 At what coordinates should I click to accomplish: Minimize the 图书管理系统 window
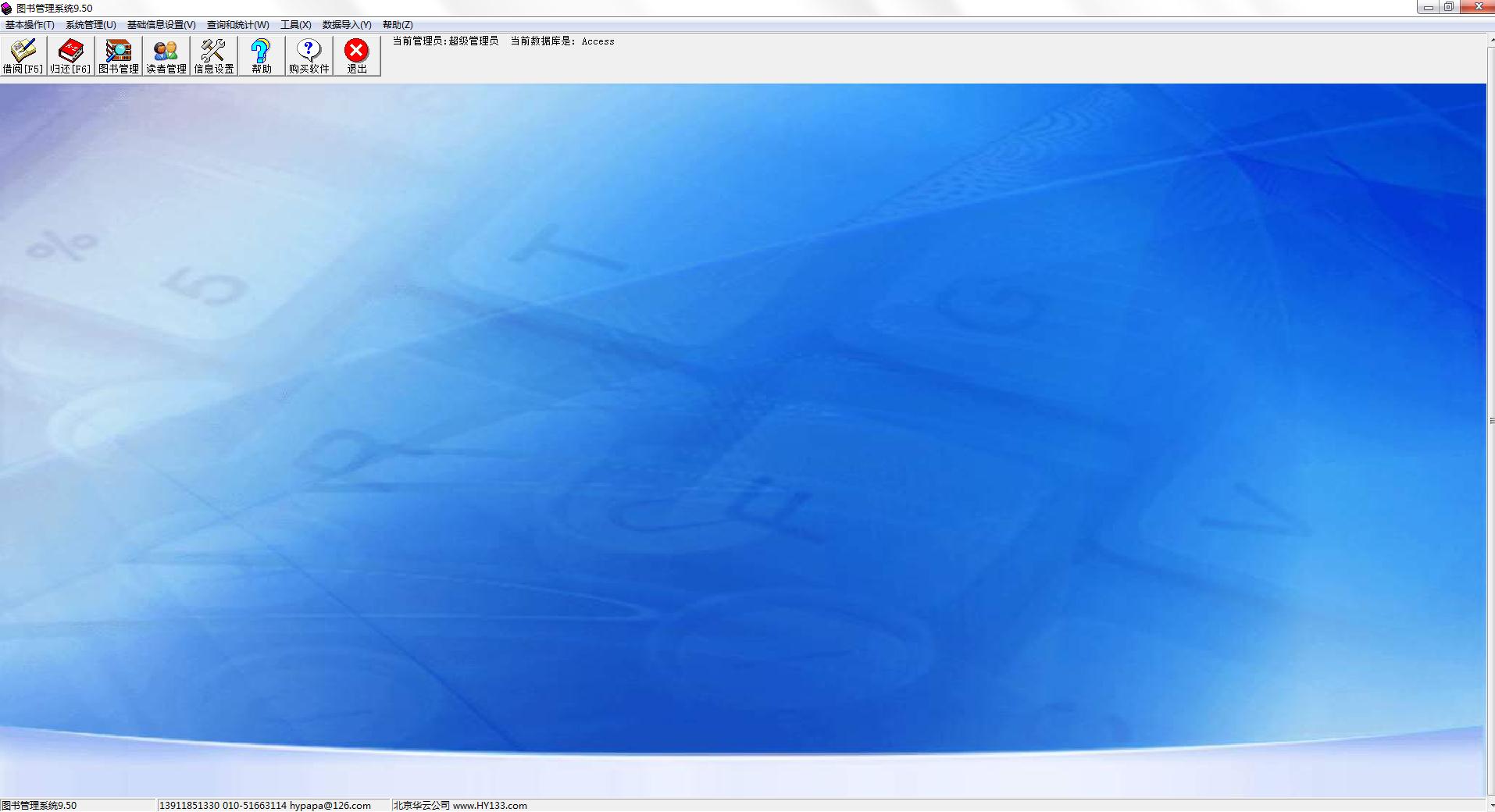click(1429, 7)
